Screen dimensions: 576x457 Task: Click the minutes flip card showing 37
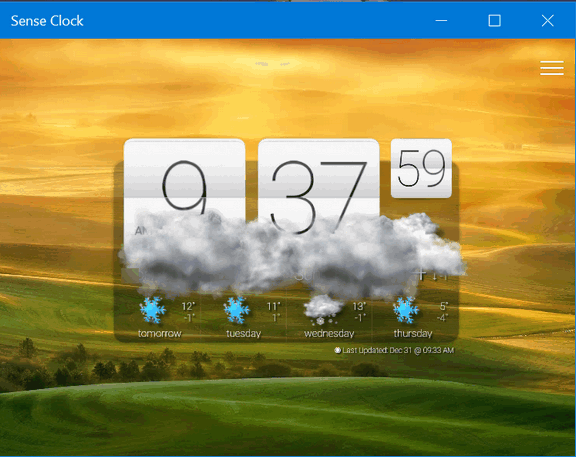point(318,186)
